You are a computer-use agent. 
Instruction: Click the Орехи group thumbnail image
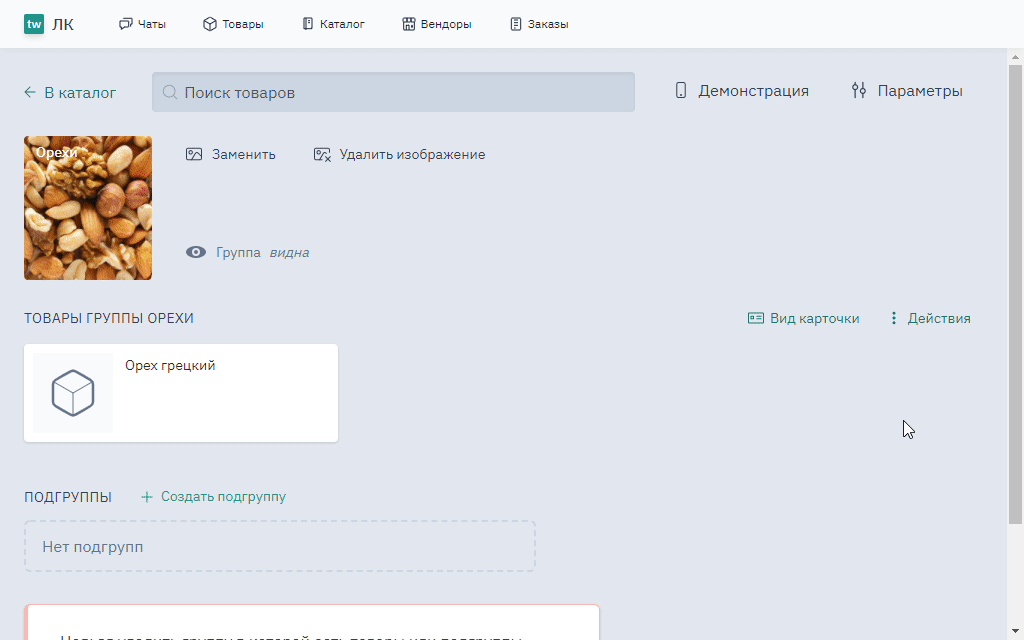88,208
